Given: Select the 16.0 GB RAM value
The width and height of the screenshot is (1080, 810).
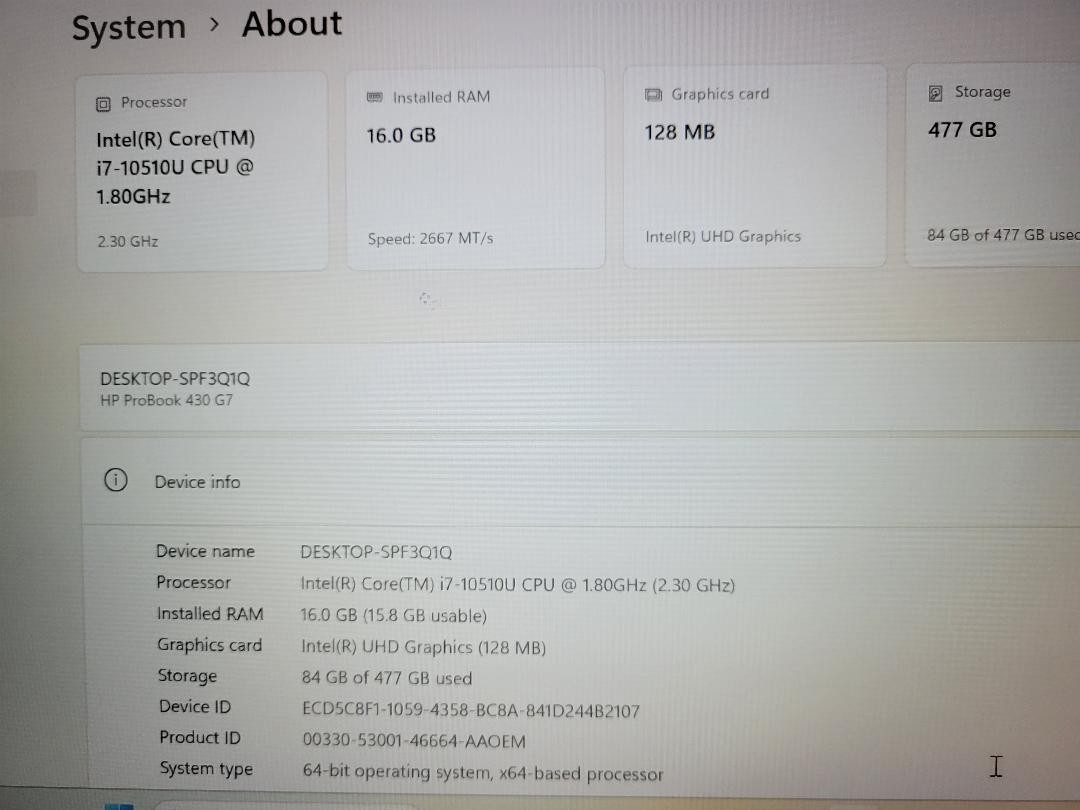Looking at the screenshot, I should tap(401, 135).
